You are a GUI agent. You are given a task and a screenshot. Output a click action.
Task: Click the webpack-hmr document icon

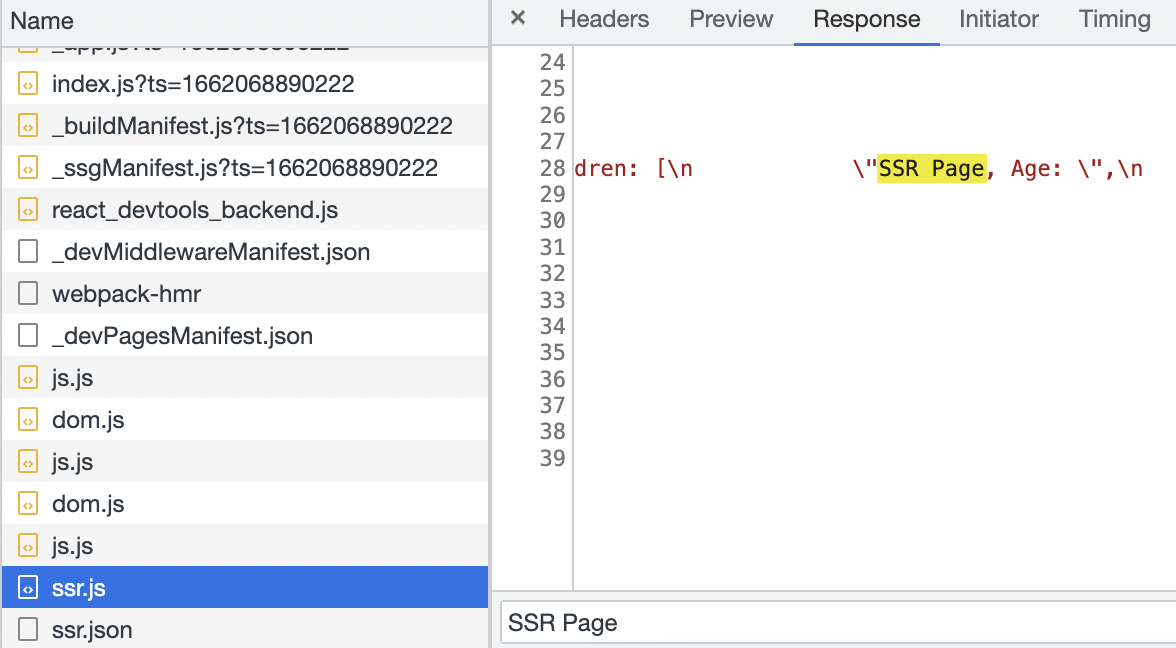[29, 294]
